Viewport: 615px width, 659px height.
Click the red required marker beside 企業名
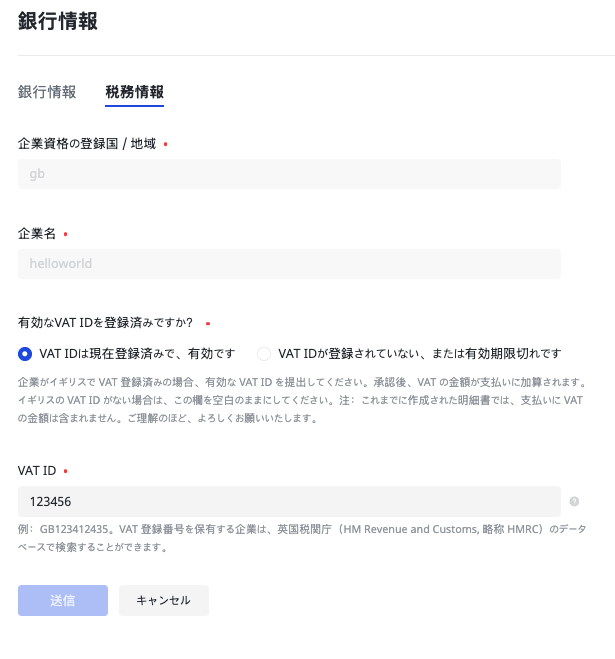[x=66, y=235]
